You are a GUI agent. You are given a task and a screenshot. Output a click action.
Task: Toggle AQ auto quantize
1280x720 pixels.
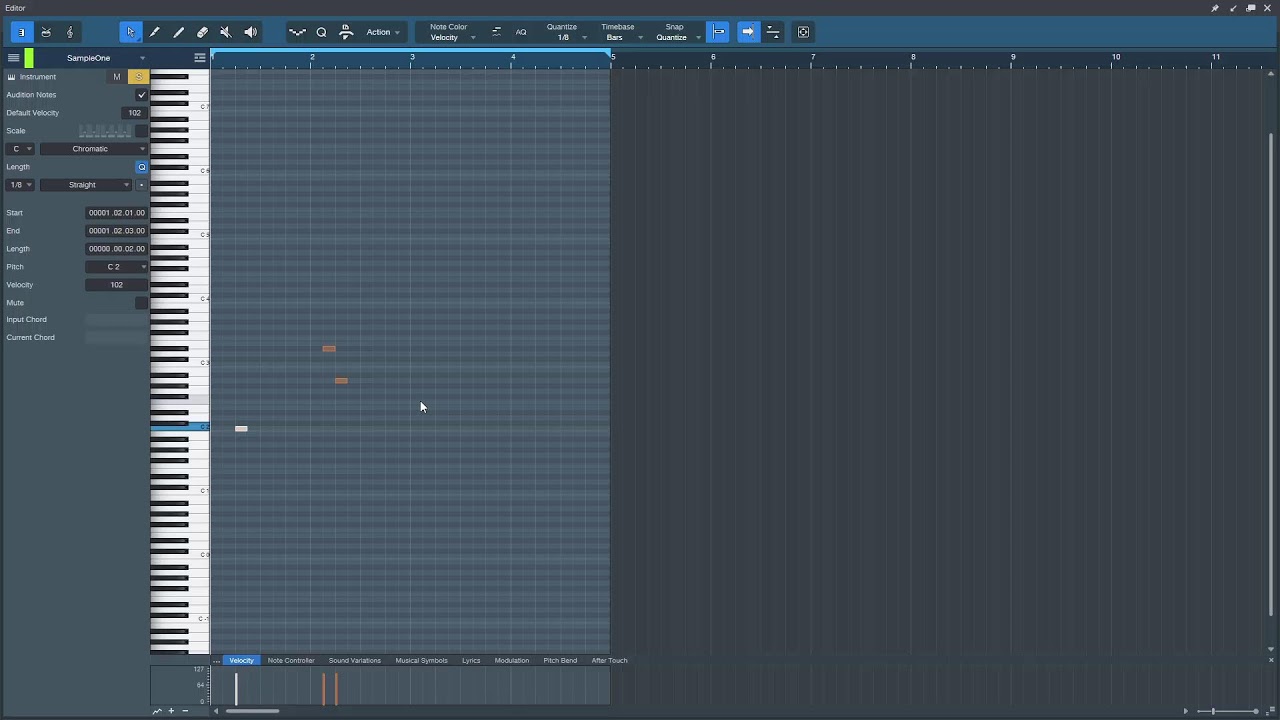pyautogui.click(x=521, y=32)
